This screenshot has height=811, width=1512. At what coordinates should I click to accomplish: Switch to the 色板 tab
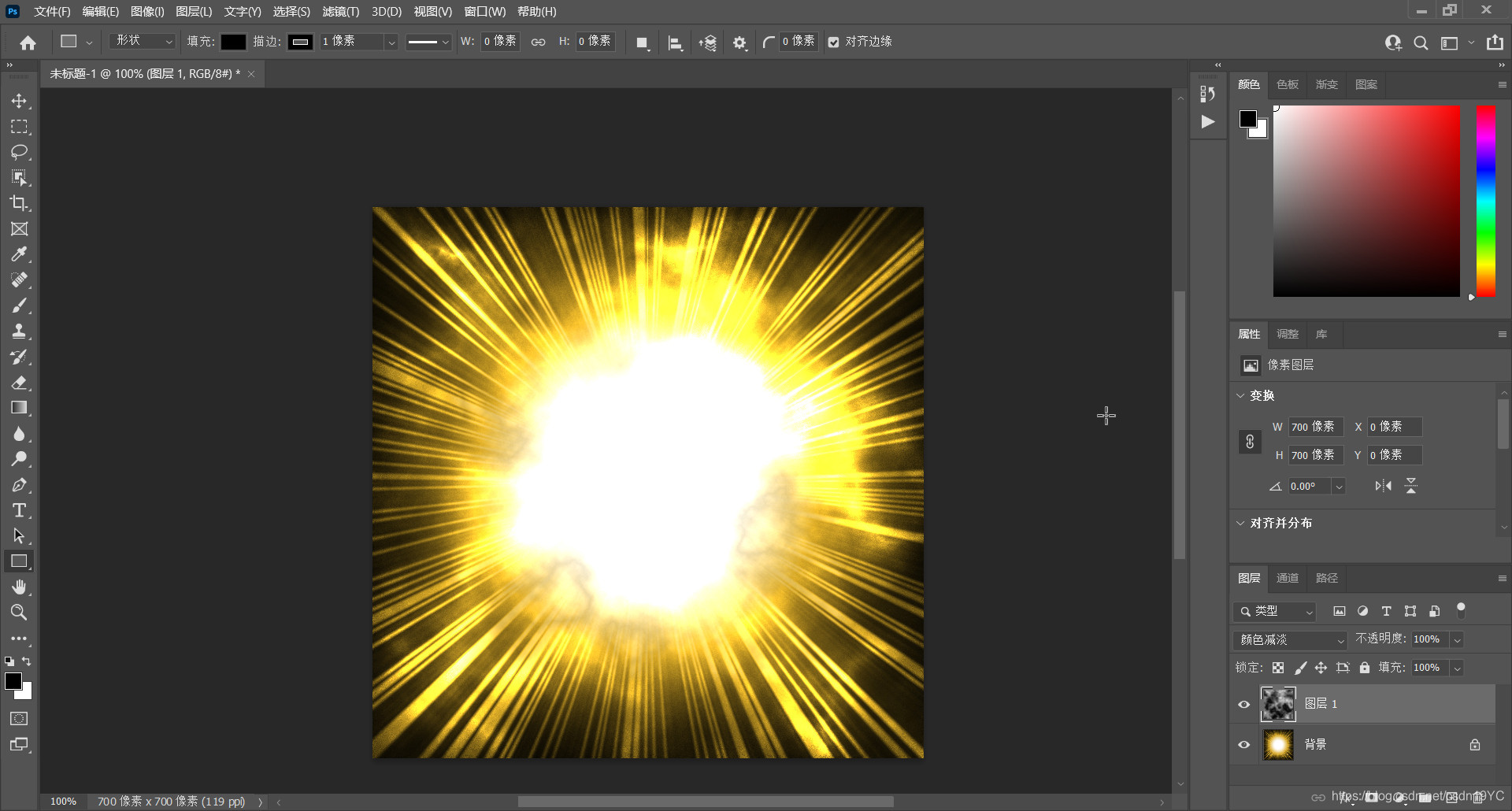[1288, 84]
